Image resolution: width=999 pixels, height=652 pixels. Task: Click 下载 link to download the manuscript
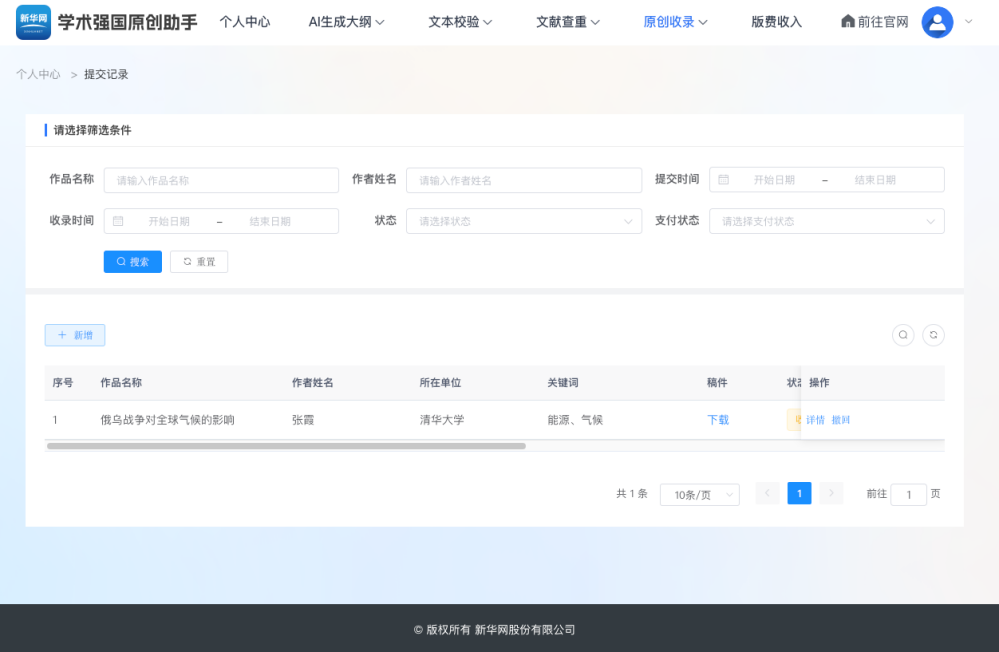(x=718, y=420)
